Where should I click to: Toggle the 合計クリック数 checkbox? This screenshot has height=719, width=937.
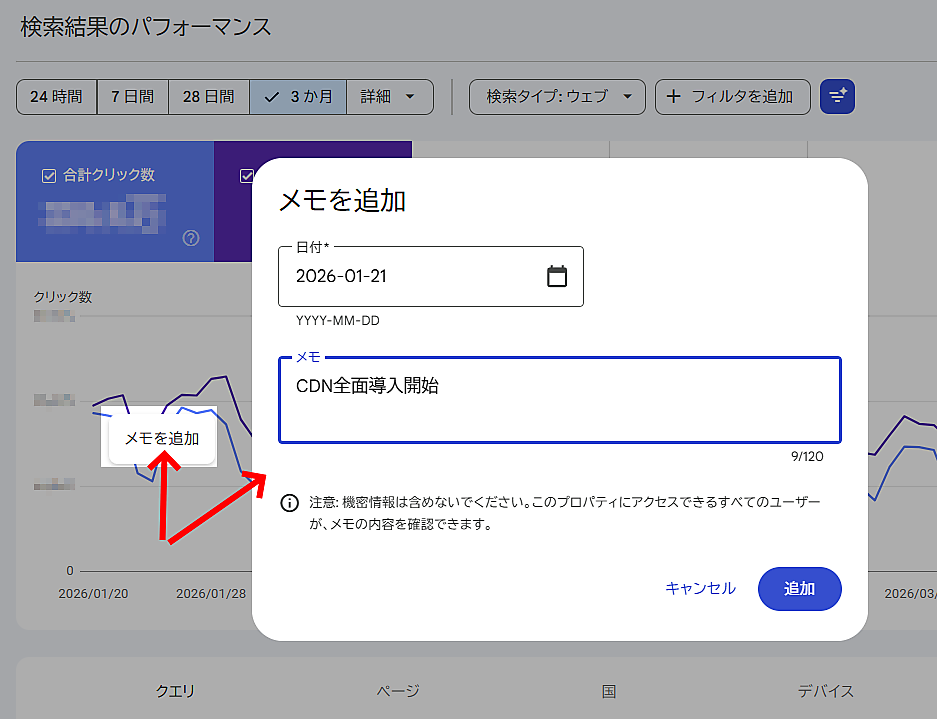[48, 175]
